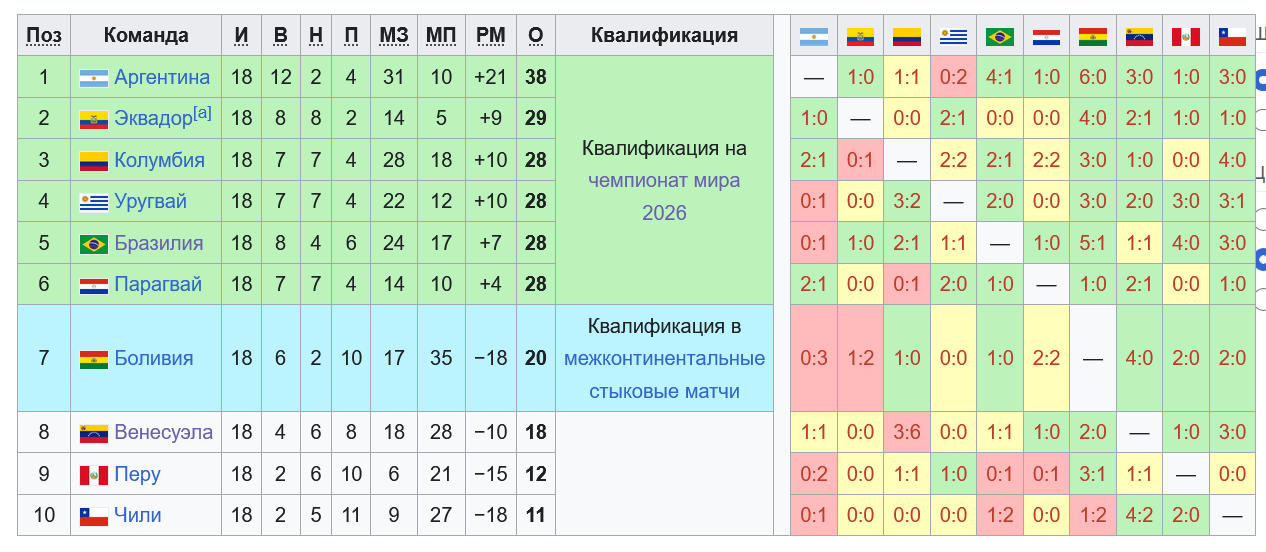
Task: Click the Поз column header
Action: point(43,35)
